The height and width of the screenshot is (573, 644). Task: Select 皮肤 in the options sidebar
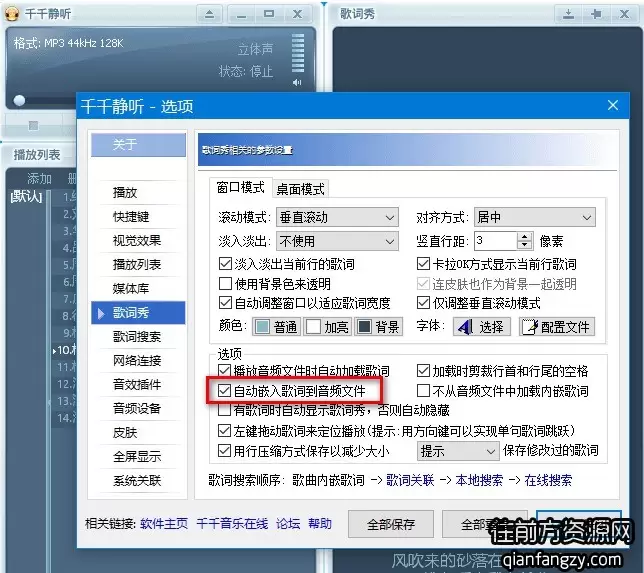click(138, 433)
